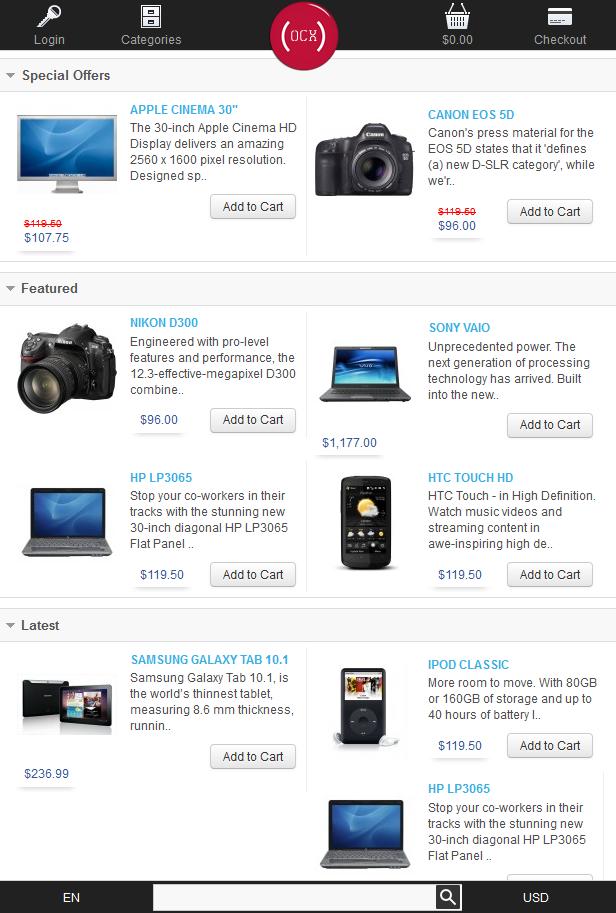This screenshot has width=616, height=913.
Task: Open the Categories drawer icon
Action: click(151, 16)
